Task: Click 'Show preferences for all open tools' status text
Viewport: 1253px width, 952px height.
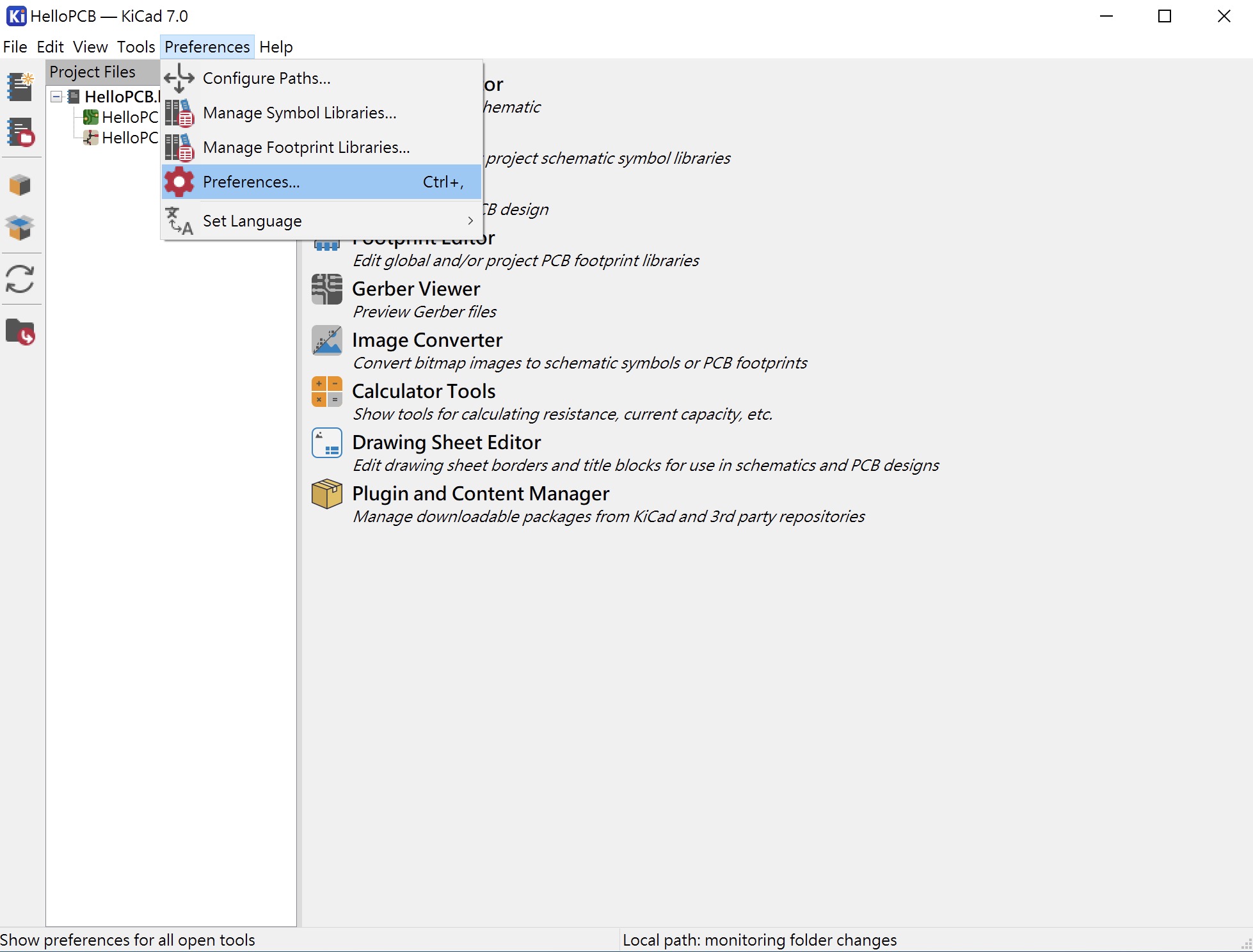Action: [x=127, y=940]
